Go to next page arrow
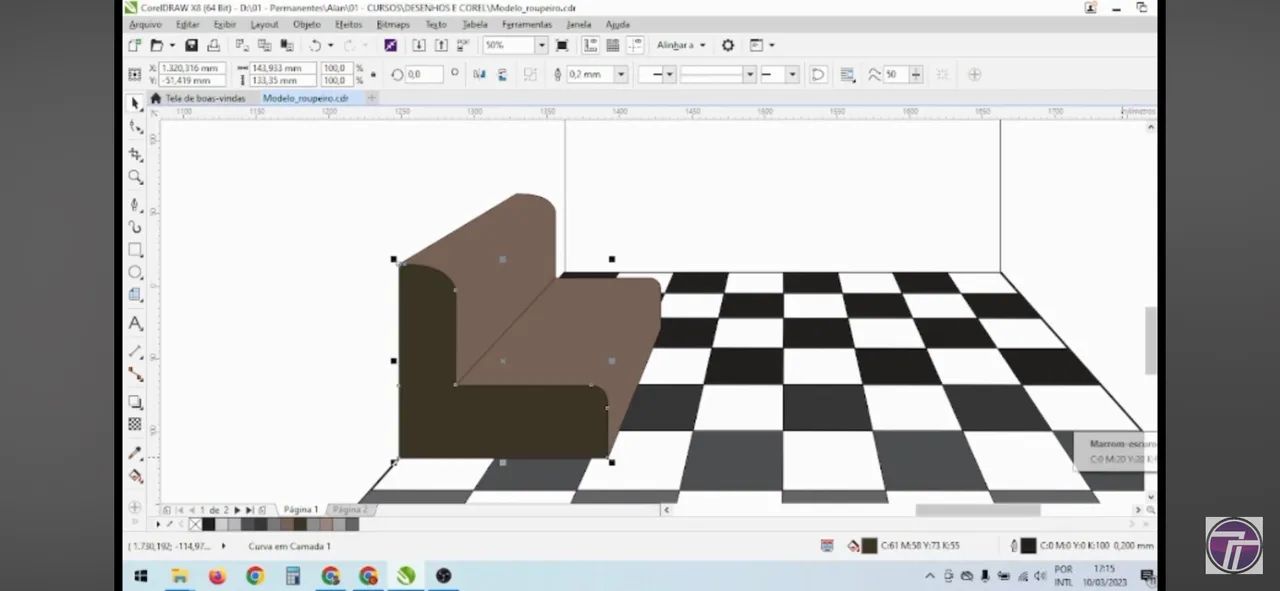The width and height of the screenshot is (1280, 591). [x=236, y=510]
